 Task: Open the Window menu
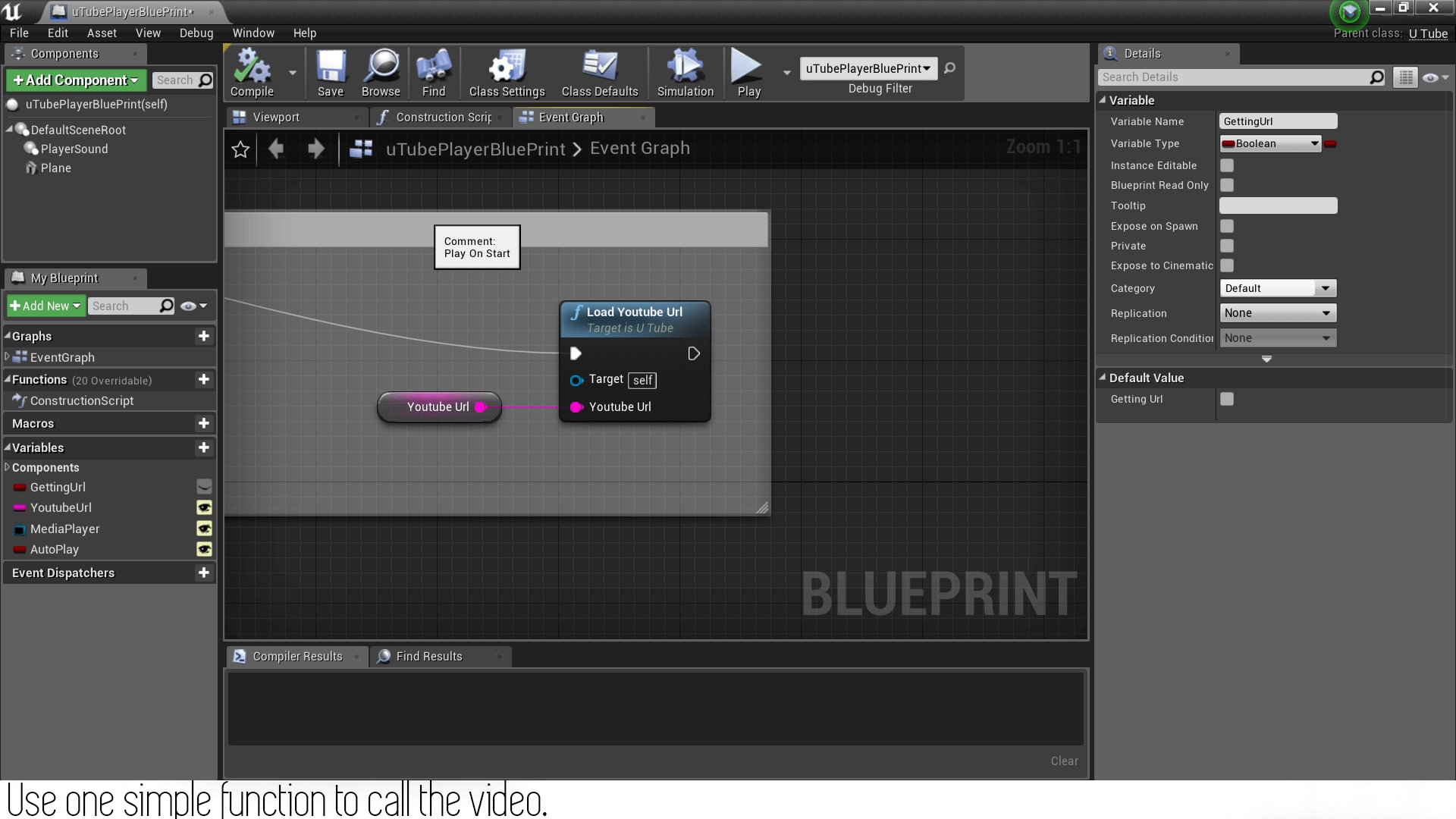(x=253, y=33)
